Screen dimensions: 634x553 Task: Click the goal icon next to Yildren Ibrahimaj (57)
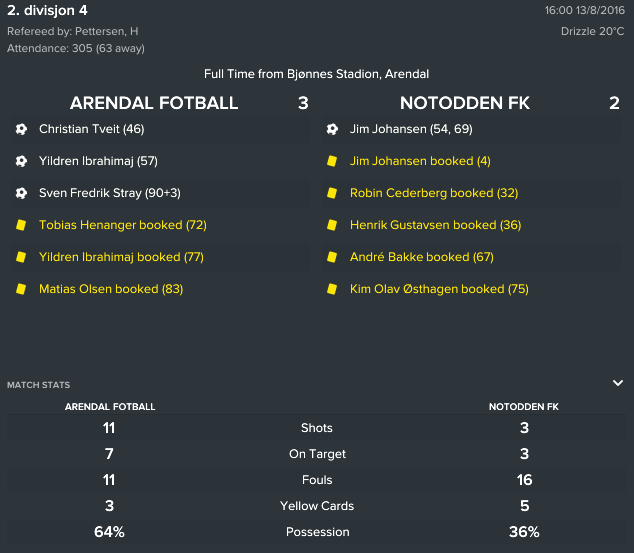click(21, 161)
